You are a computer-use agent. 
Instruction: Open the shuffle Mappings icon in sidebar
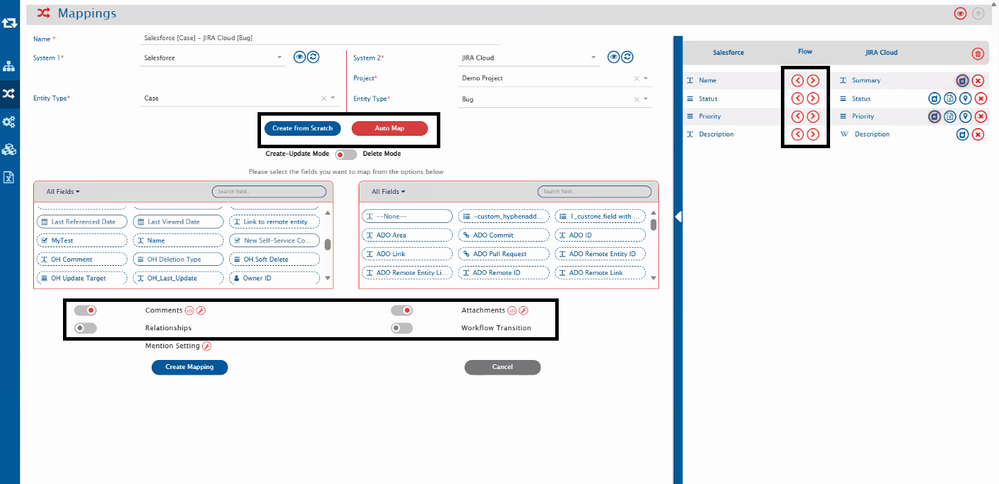9,94
